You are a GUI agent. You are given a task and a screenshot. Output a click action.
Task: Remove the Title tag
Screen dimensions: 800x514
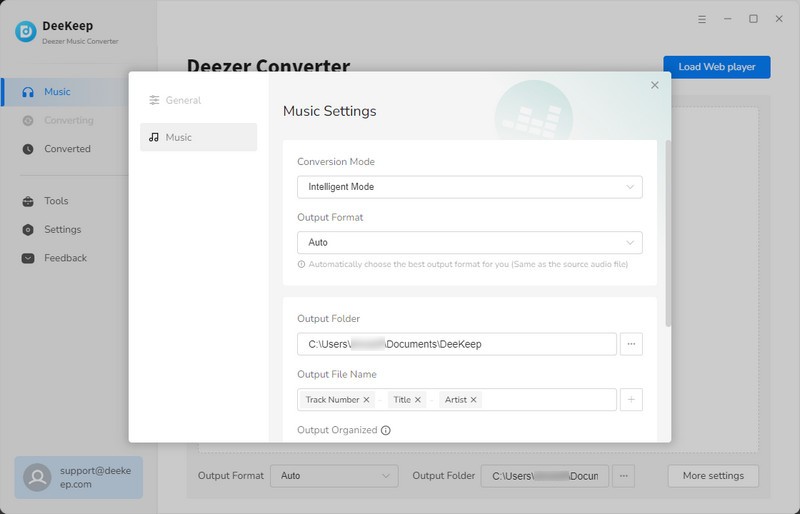418,400
